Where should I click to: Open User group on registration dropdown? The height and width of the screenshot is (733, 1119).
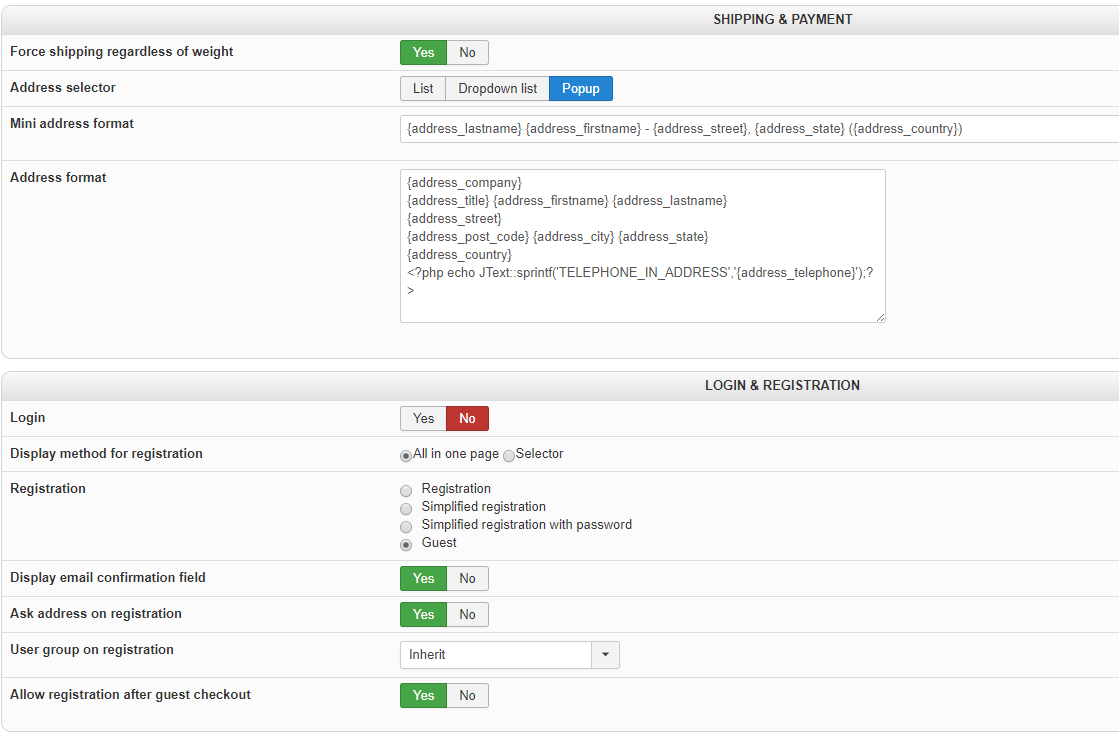[496, 655]
